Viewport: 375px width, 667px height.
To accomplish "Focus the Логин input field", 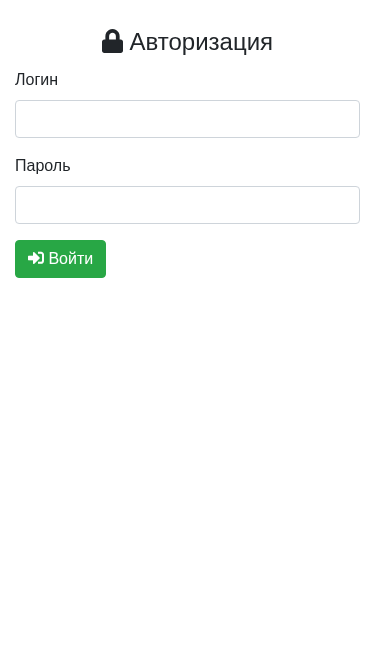I will tap(188, 119).
